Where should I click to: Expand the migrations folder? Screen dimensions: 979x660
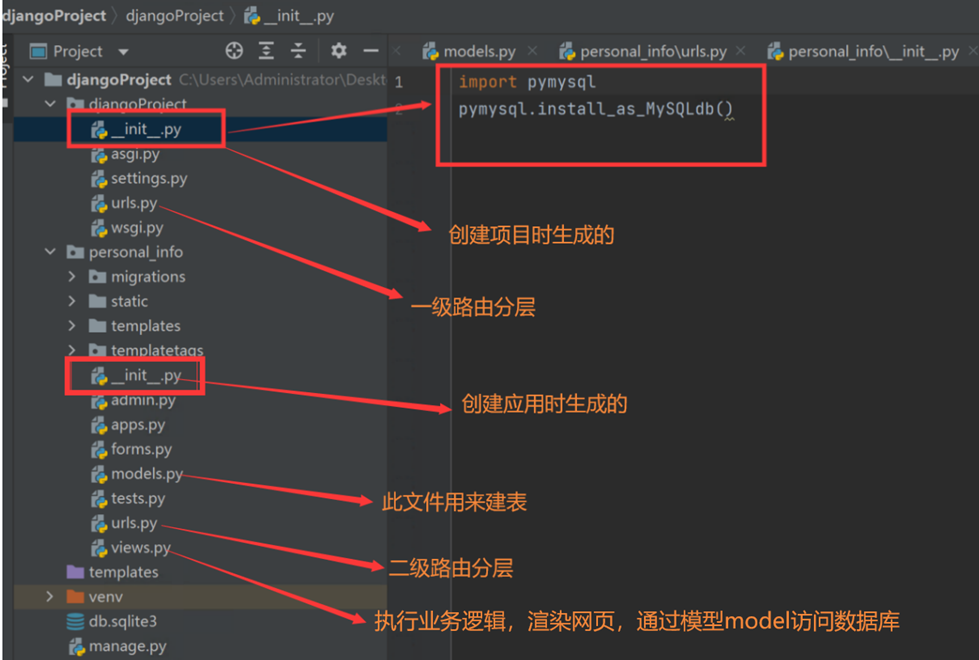[72, 276]
